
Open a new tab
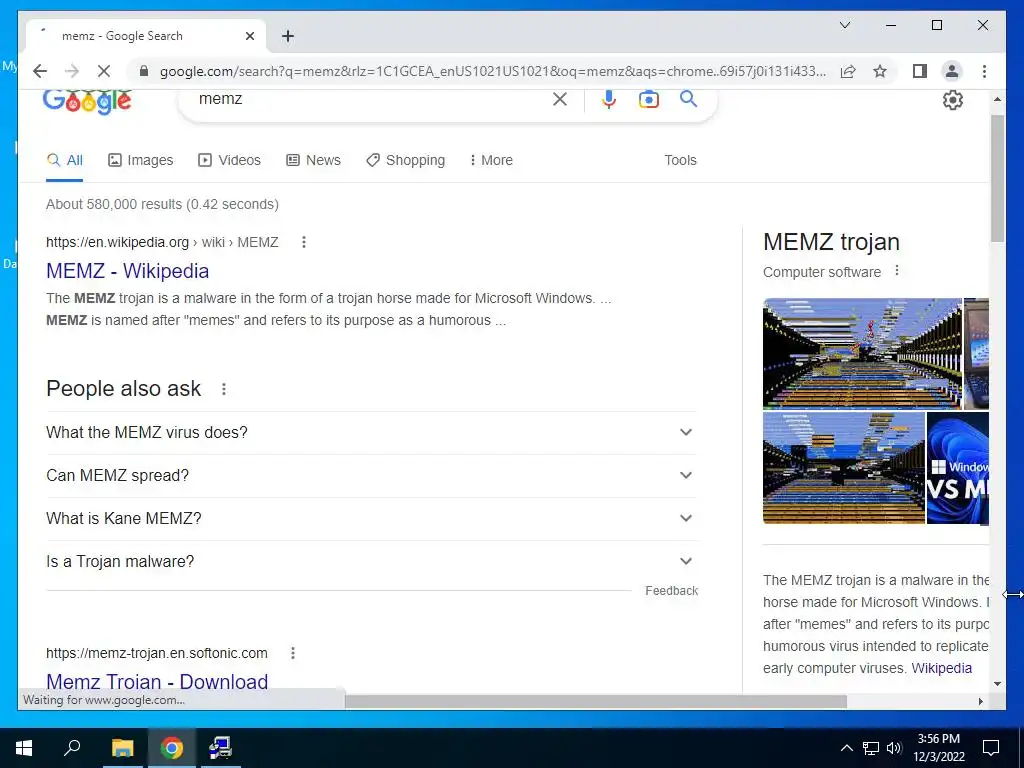pos(288,36)
